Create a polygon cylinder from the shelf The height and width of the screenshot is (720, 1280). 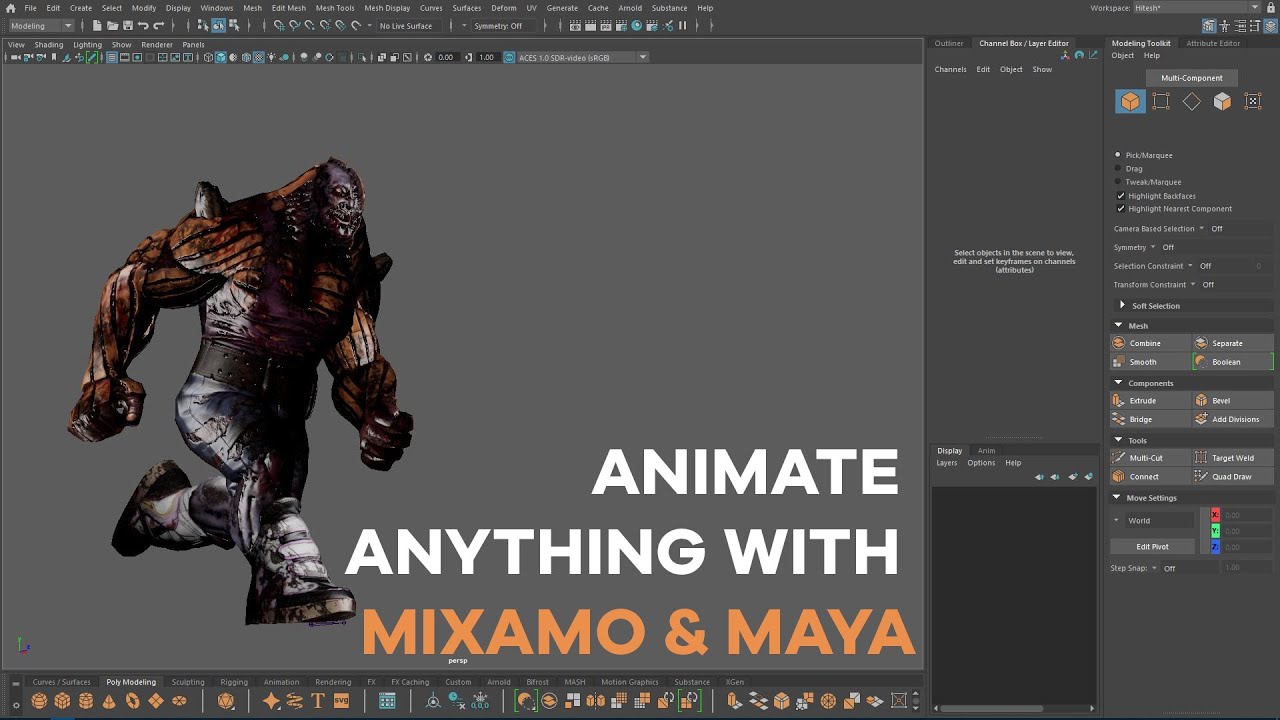coord(86,701)
